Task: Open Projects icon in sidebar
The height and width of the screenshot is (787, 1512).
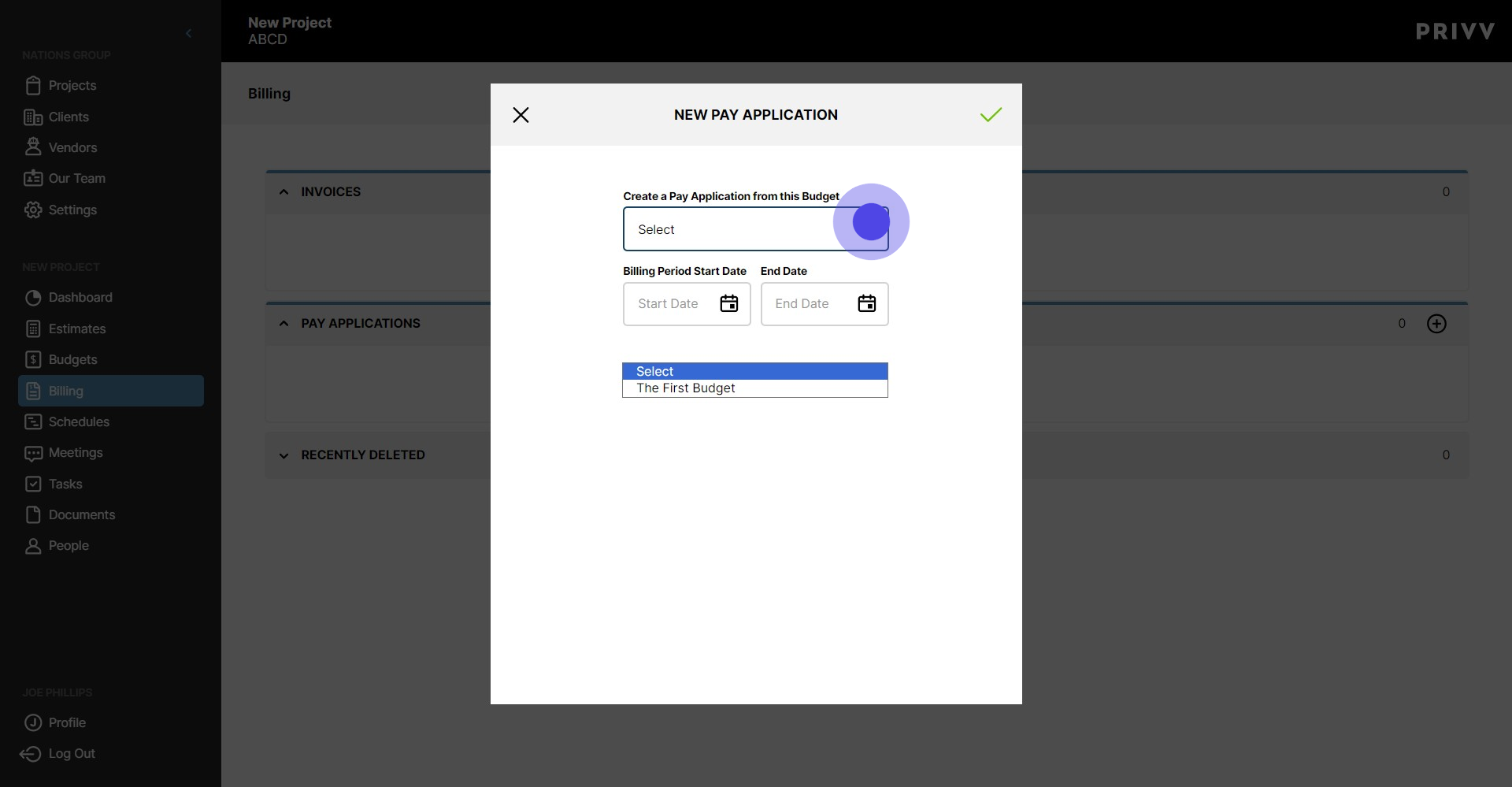Action: coord(33,85)
